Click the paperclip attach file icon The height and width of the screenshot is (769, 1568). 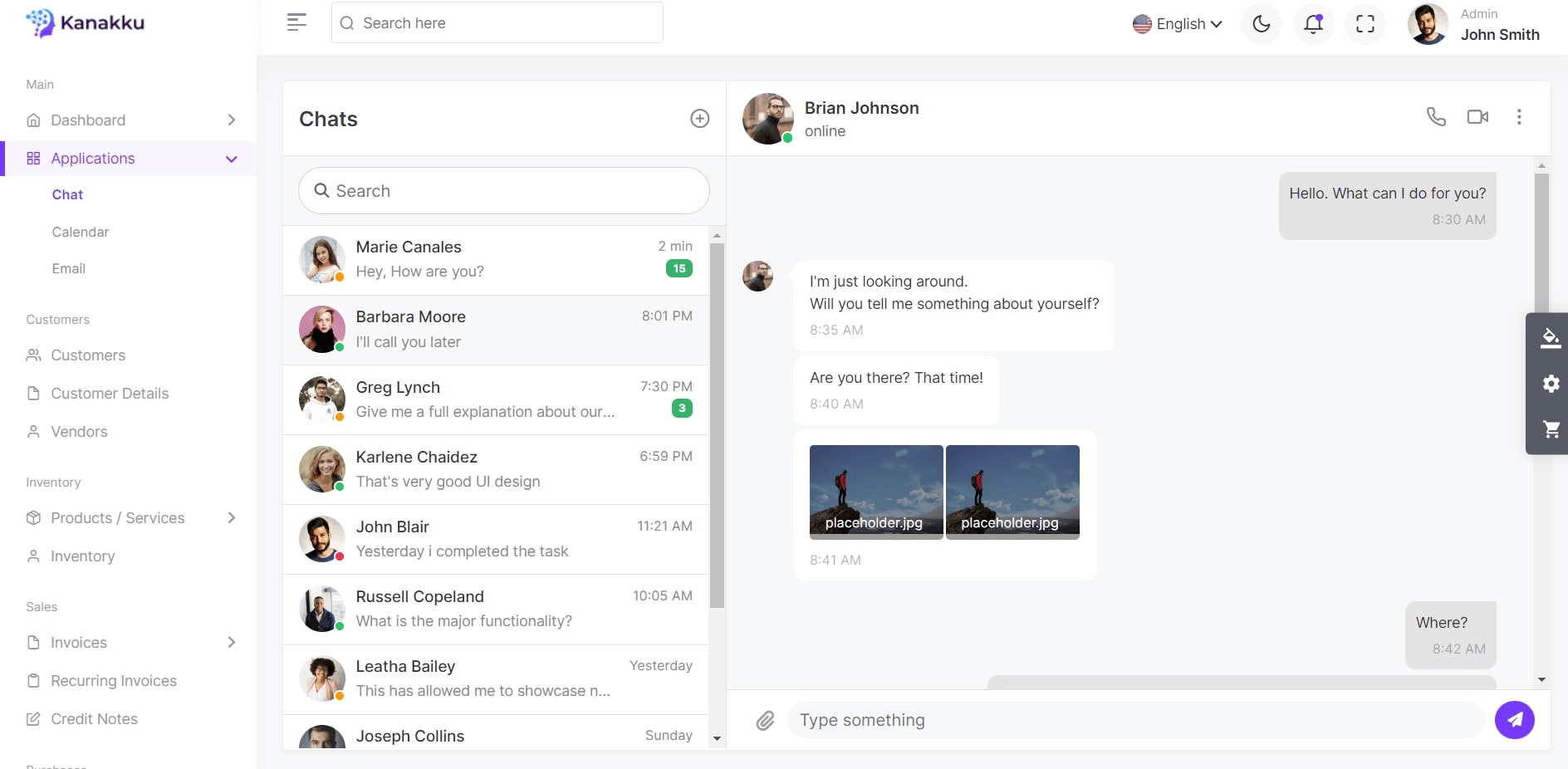(x=765, y=720)
